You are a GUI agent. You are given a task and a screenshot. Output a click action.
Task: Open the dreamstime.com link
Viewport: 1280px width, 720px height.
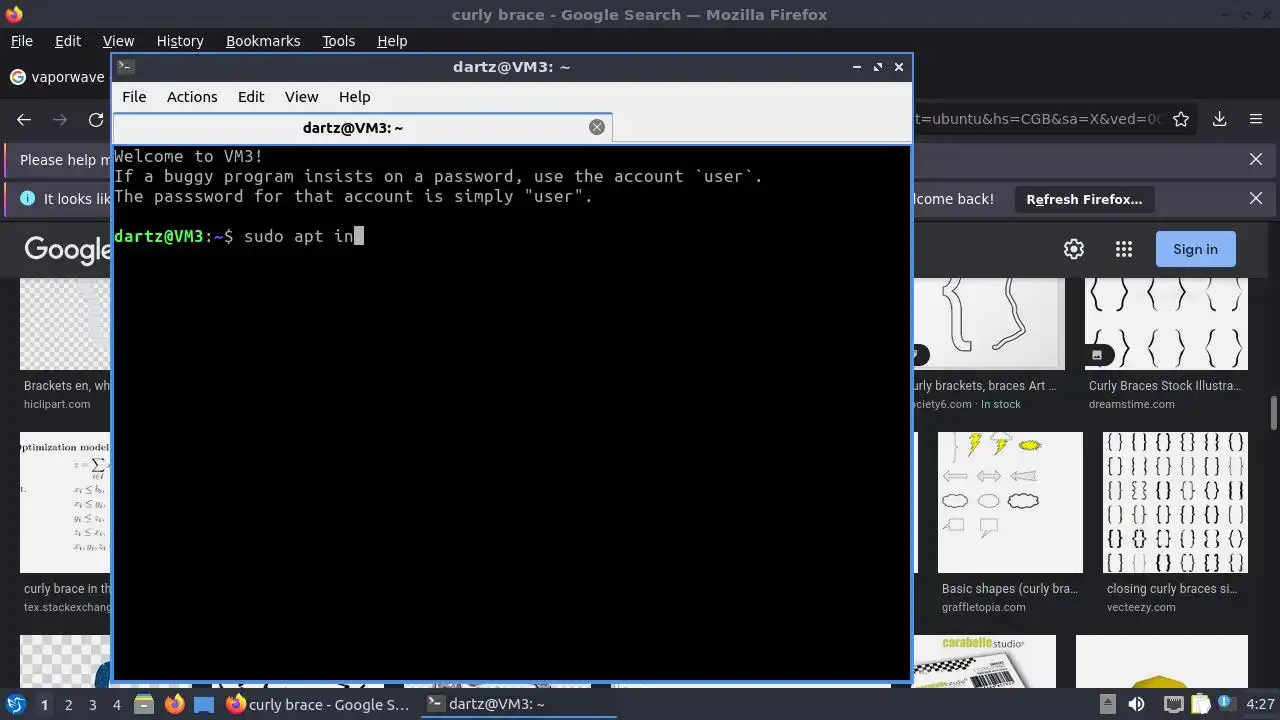pyautogui.click(x=1131, y=404)
